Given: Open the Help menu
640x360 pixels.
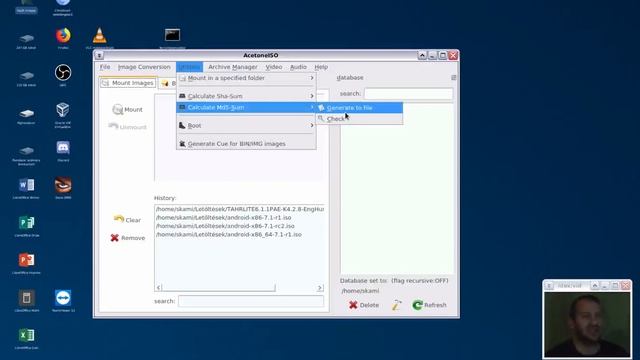Looking at the screenshot, I should coord(321,67).
